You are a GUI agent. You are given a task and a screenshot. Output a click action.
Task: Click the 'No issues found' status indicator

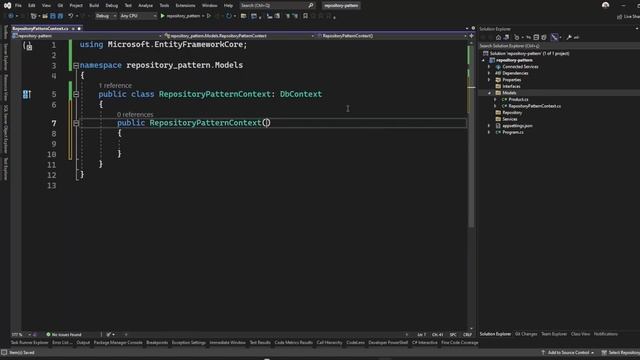(64, 334)
